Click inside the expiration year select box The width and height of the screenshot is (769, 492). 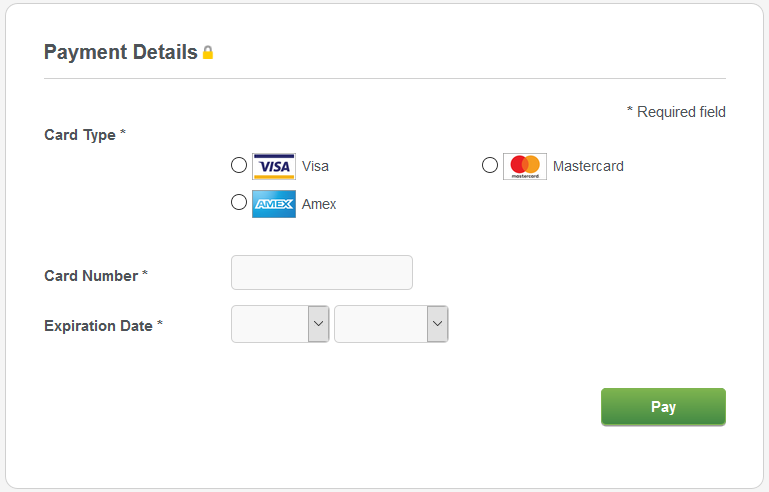coord(391,324)
